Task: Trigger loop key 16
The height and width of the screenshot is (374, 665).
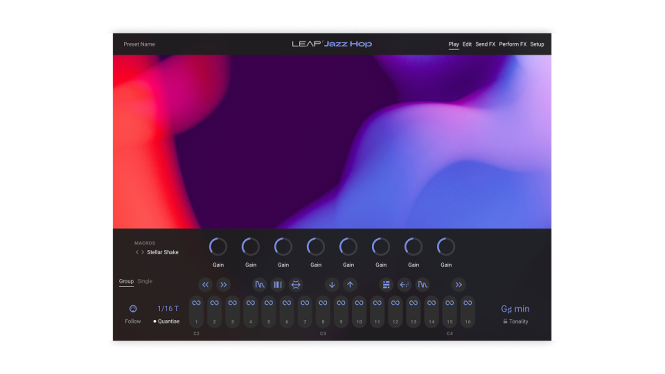Action: (x=468, y=312)
